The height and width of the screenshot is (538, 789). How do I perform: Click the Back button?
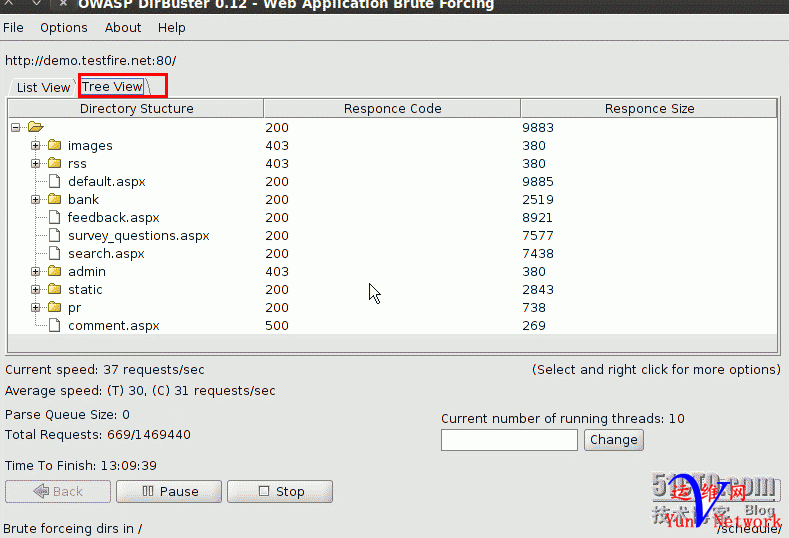58,491
